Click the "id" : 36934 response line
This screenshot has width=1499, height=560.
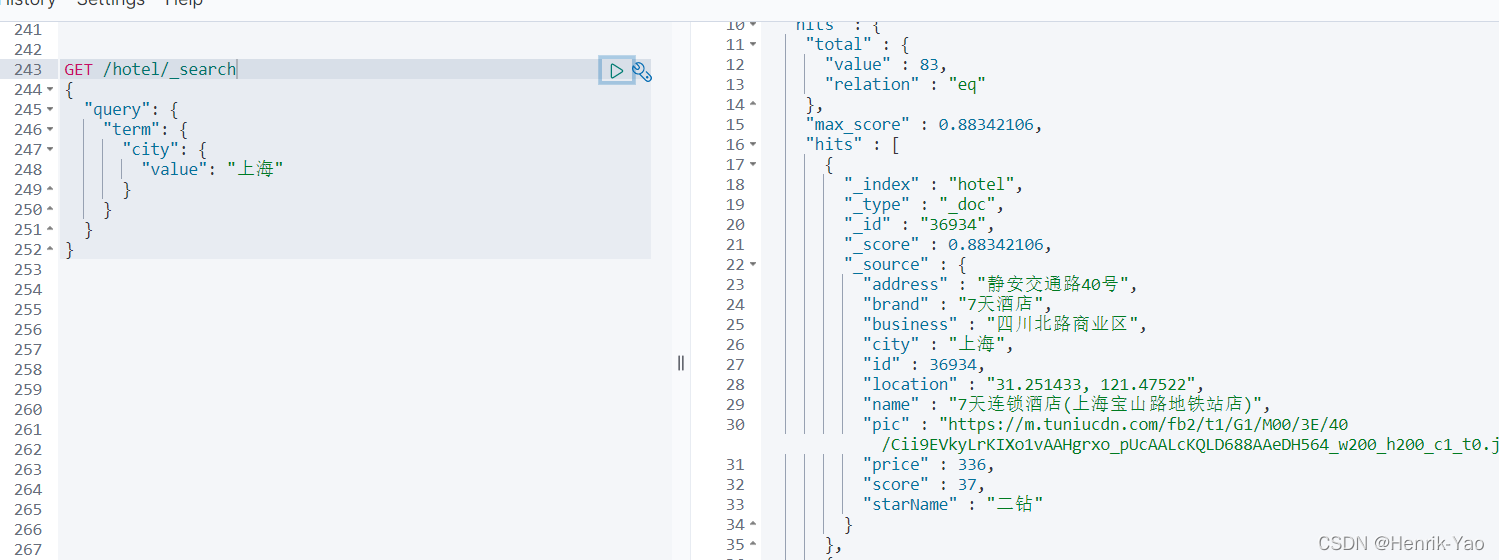tap(923, 364)
